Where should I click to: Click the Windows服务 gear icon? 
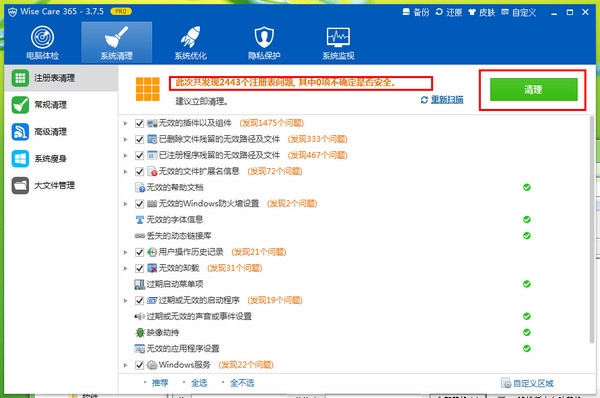click(x=152, y=365)
